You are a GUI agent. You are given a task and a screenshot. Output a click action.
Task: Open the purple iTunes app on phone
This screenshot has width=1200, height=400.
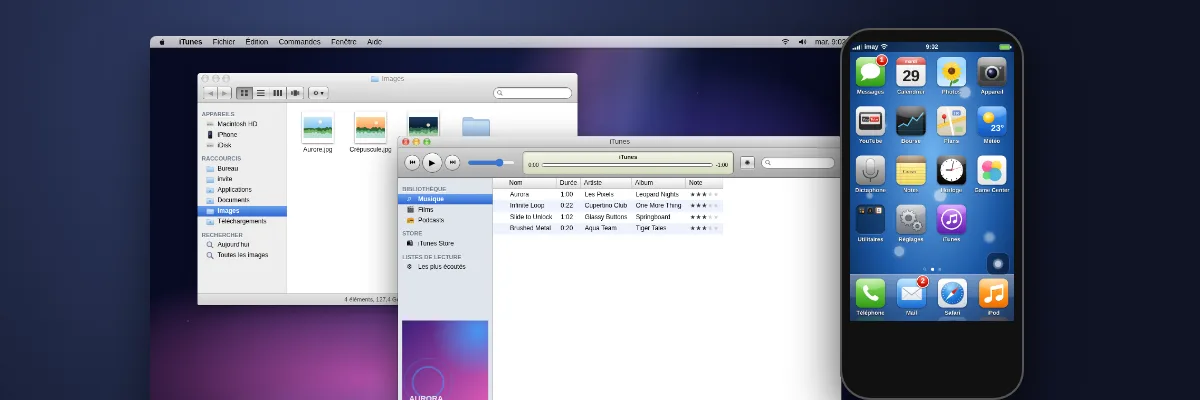951,219
